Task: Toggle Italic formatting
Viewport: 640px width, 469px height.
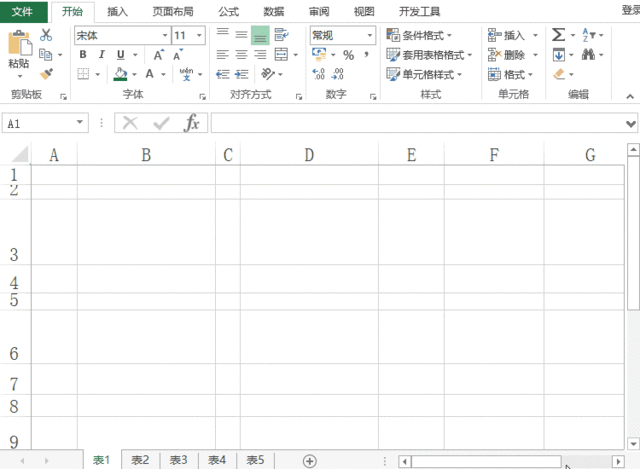Action: pos(102,54)
